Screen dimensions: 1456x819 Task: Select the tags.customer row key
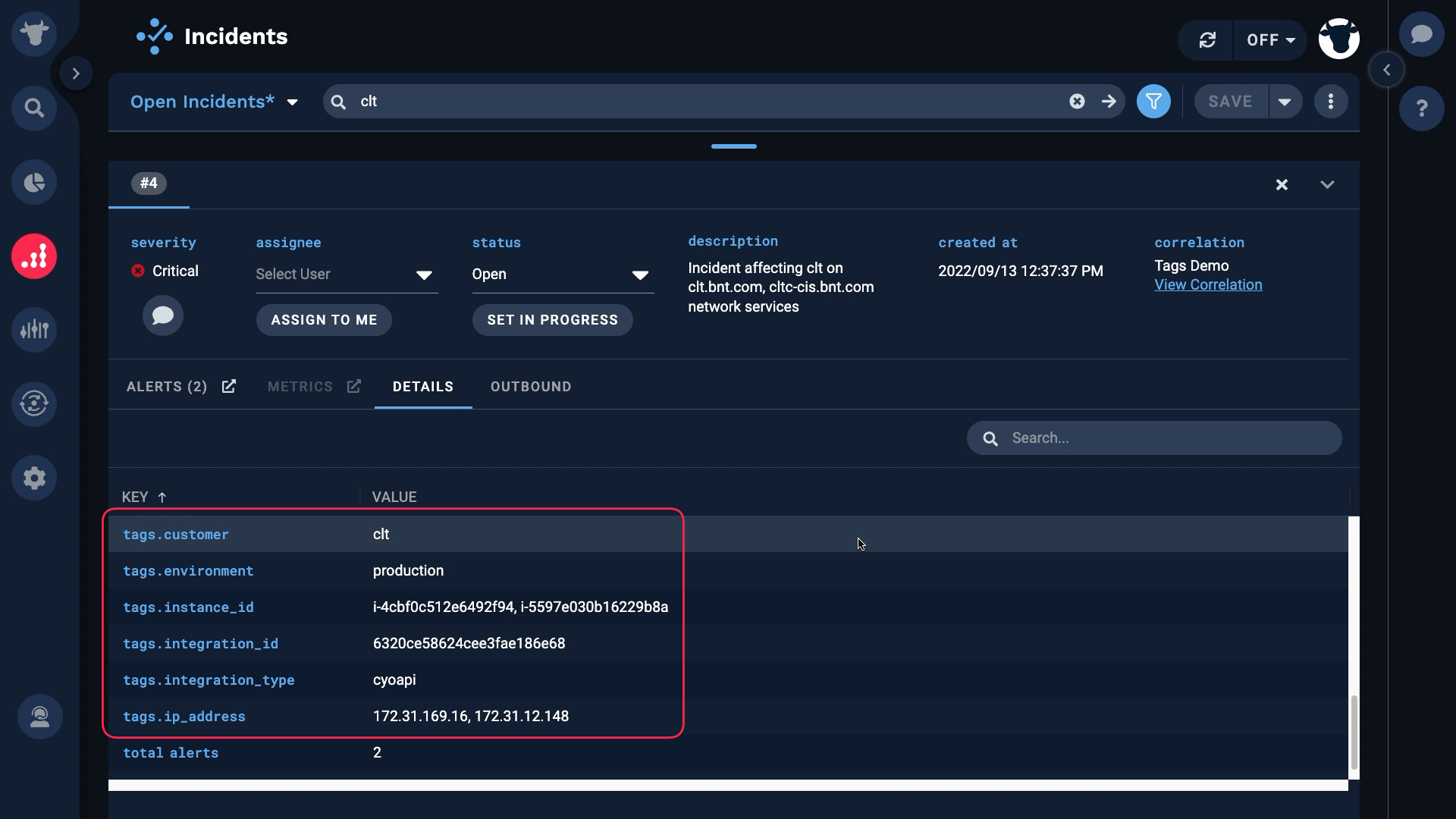[x=176, y=535]
